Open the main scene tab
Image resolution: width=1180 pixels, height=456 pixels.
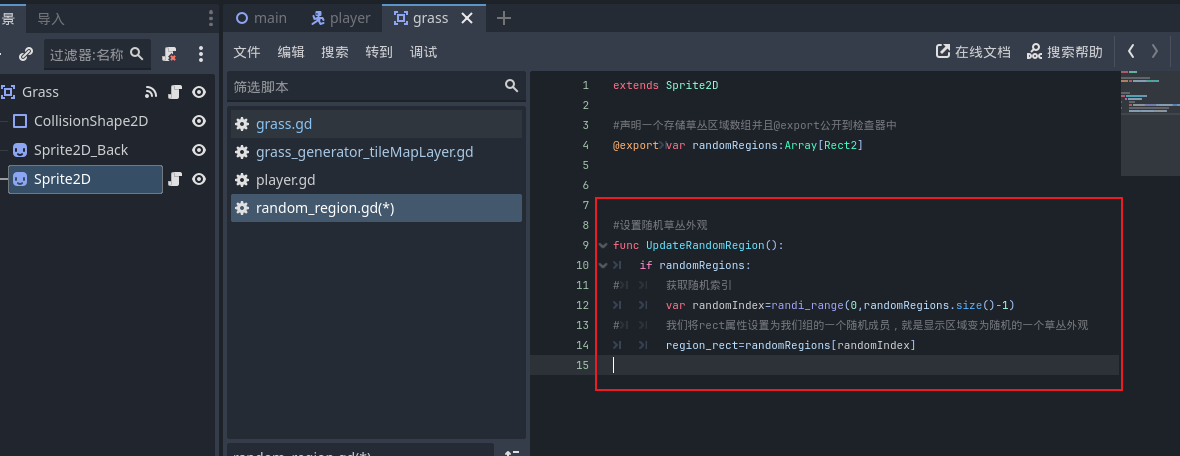(x=261, y=18)
